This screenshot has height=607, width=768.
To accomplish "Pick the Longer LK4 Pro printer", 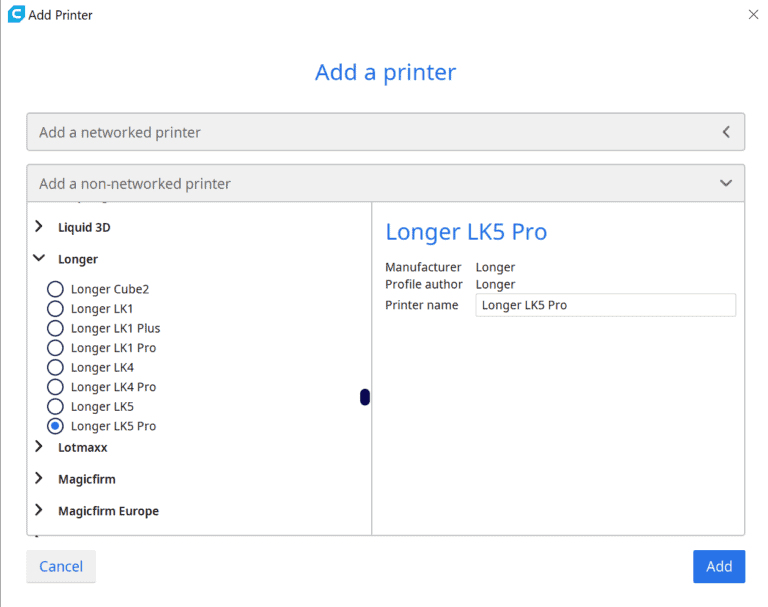I will click(x=55, y=387).
